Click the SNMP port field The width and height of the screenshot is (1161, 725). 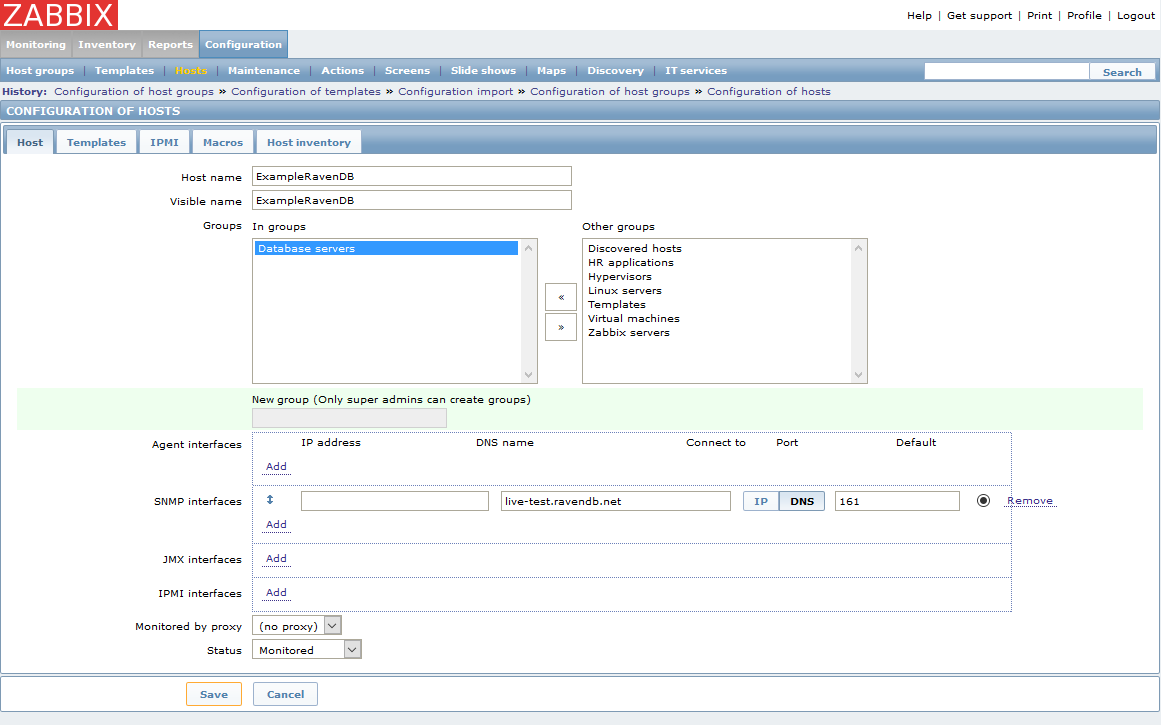tap(897, 501)
